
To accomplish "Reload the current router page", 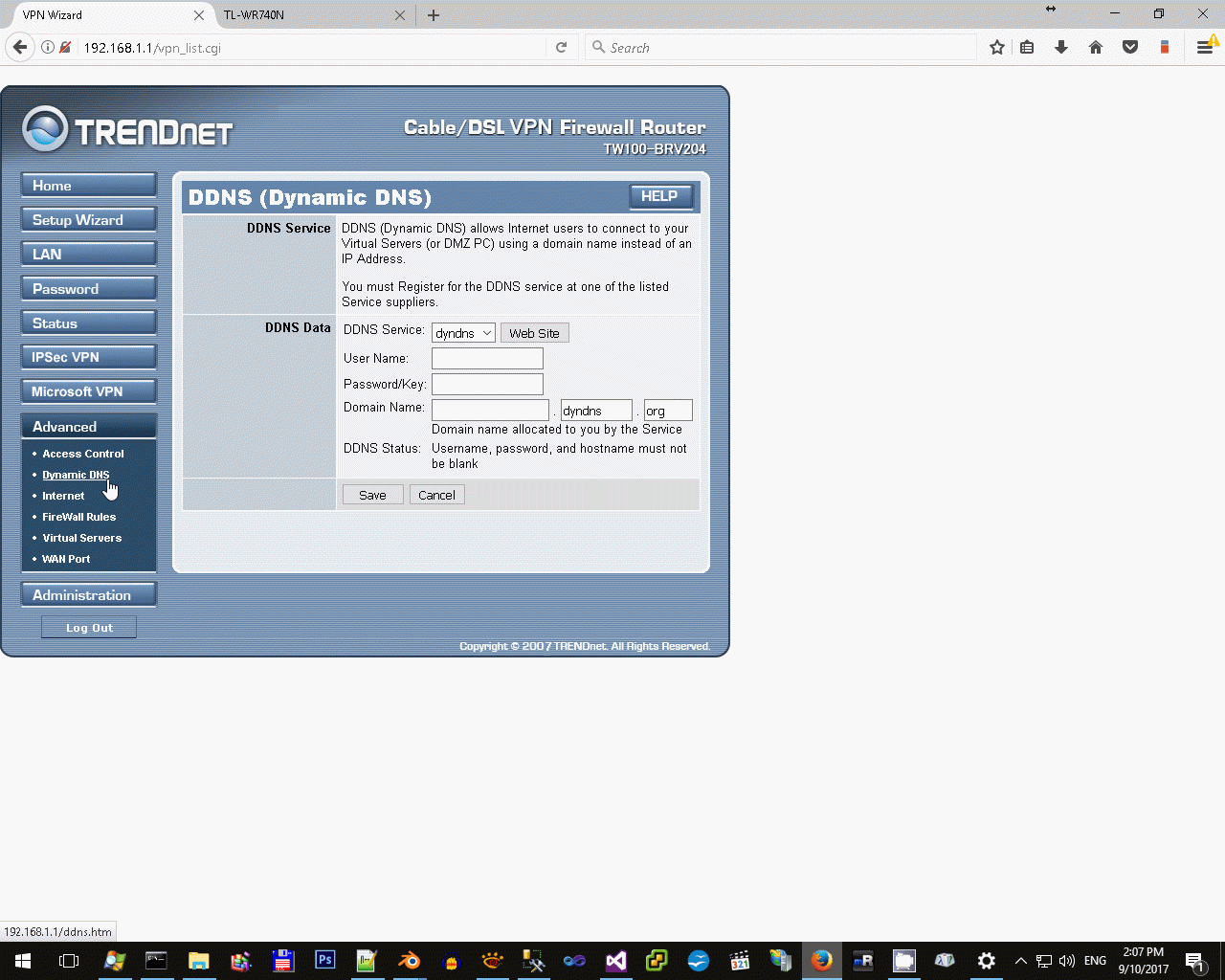I will (x=562, y=47).
